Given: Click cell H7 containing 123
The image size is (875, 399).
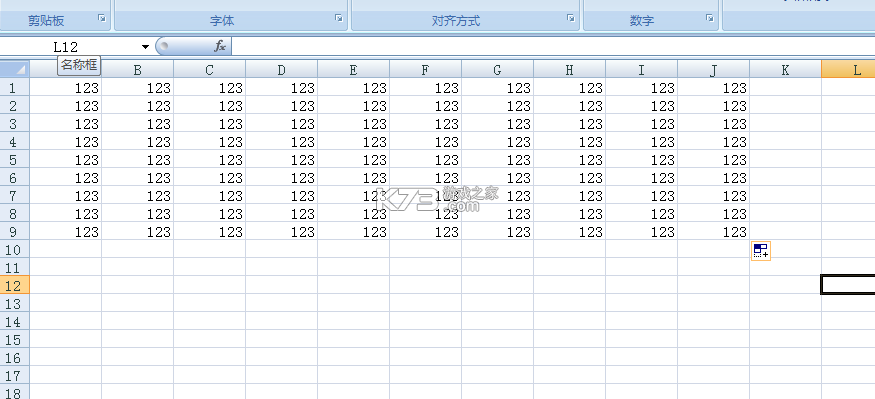Looking at the screenshot, I should click(x=569, y=196).
